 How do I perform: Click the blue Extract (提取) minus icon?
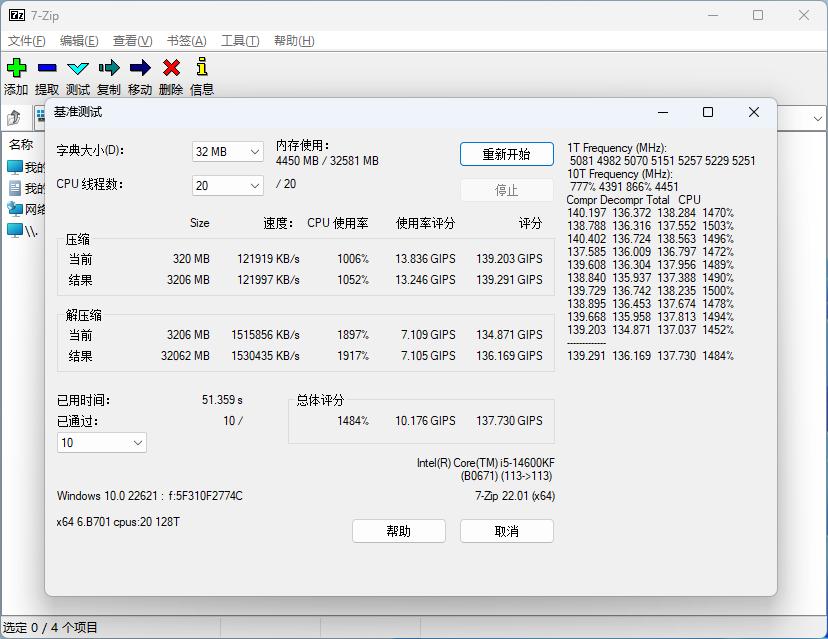click(x=47, y=68)
